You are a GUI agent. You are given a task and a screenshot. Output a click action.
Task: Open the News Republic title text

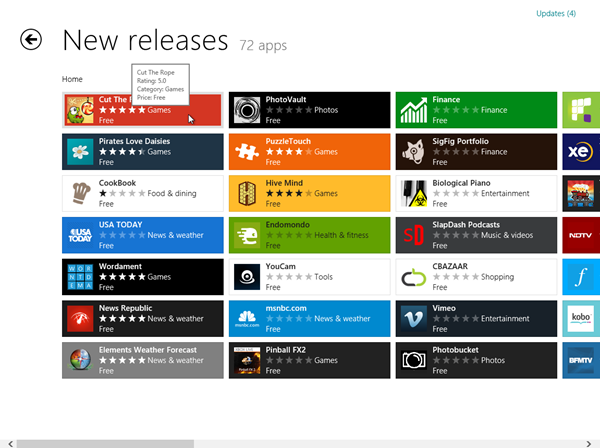pyautogui.click(x=126, y=308)
